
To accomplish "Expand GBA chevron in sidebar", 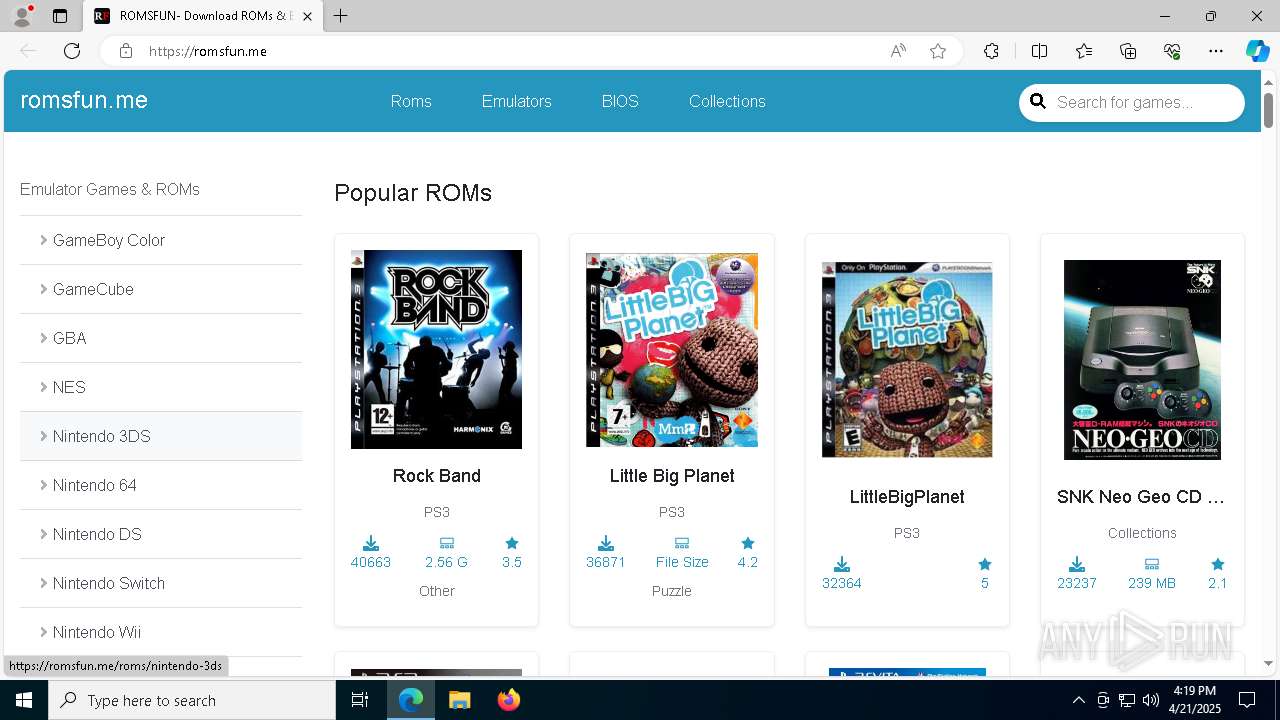I will coord(44,338).
